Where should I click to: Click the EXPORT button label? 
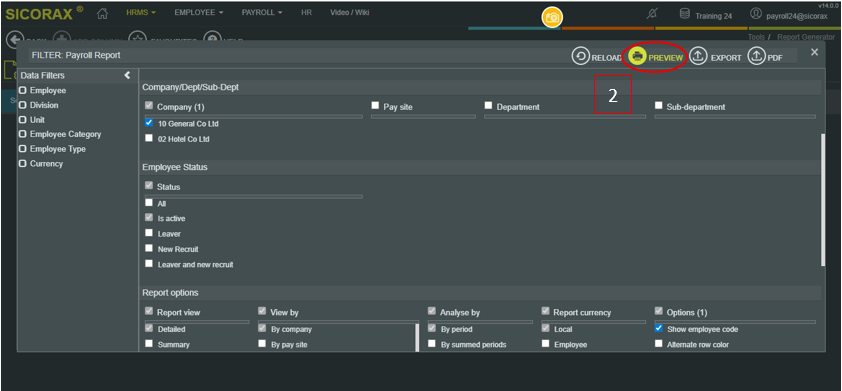point(726,58)
